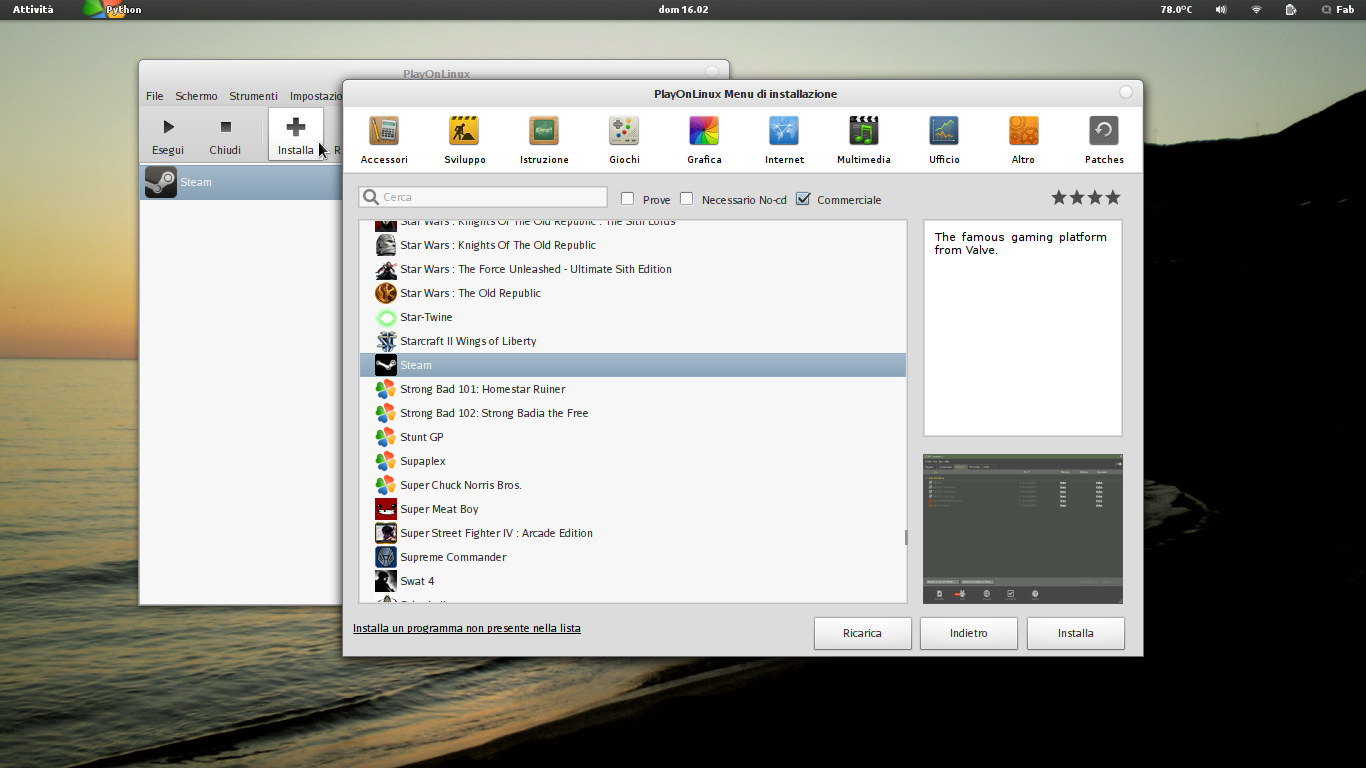
Task: Click the Supreme Commander icon
Action: [x=386, y=557]
